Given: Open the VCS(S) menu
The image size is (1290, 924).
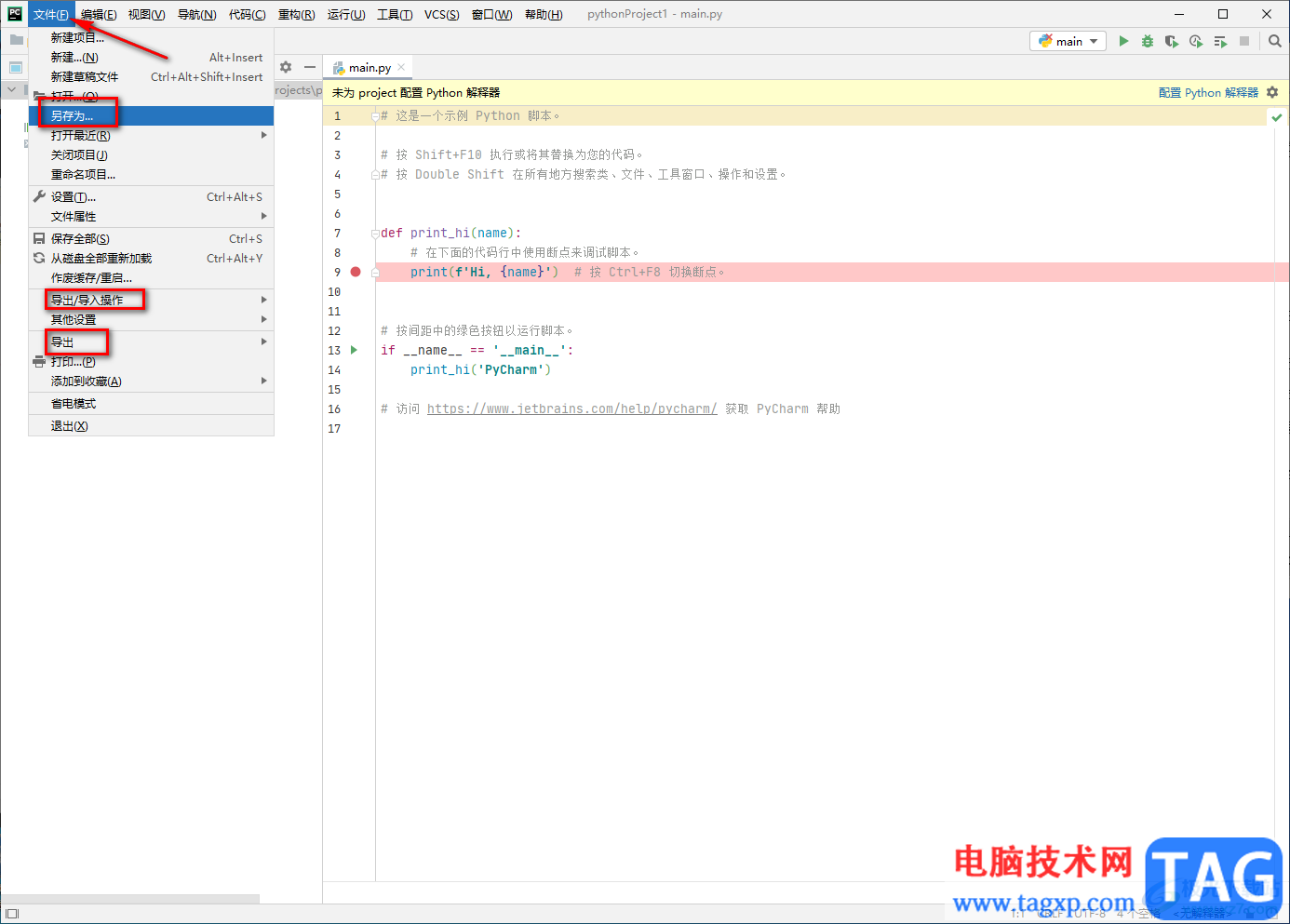Looking at the screenshot, I should pos(441,14).
